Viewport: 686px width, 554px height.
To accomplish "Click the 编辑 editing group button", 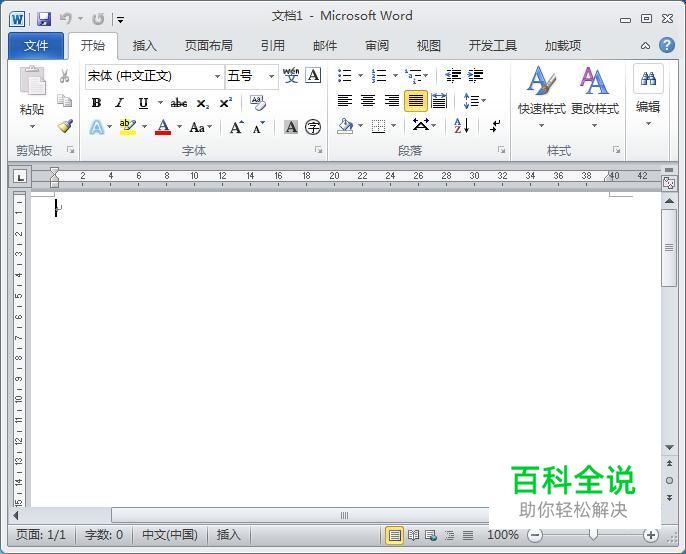I will 648,97.
